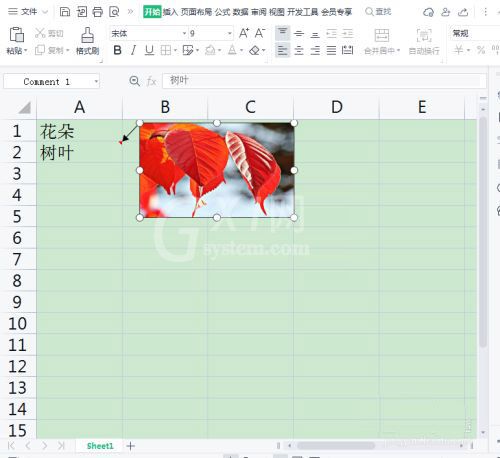Toggle align text right
Viewport: 500px width, 458px height.
pos(315,50)
